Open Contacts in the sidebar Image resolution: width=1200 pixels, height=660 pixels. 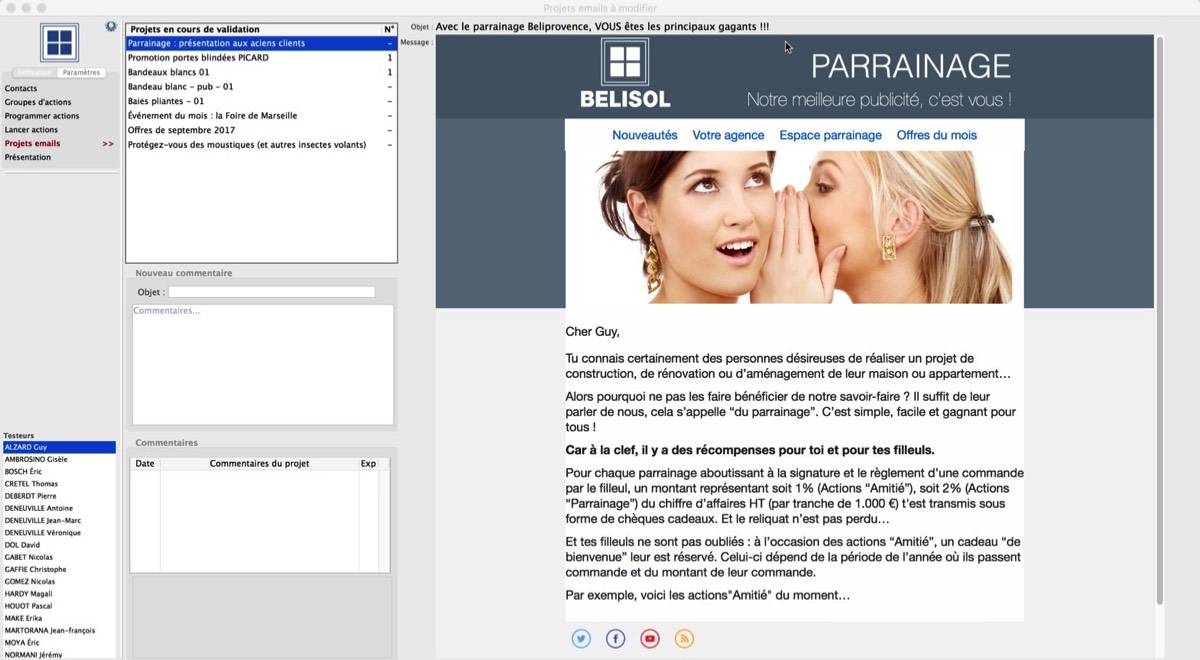[21, 89]
